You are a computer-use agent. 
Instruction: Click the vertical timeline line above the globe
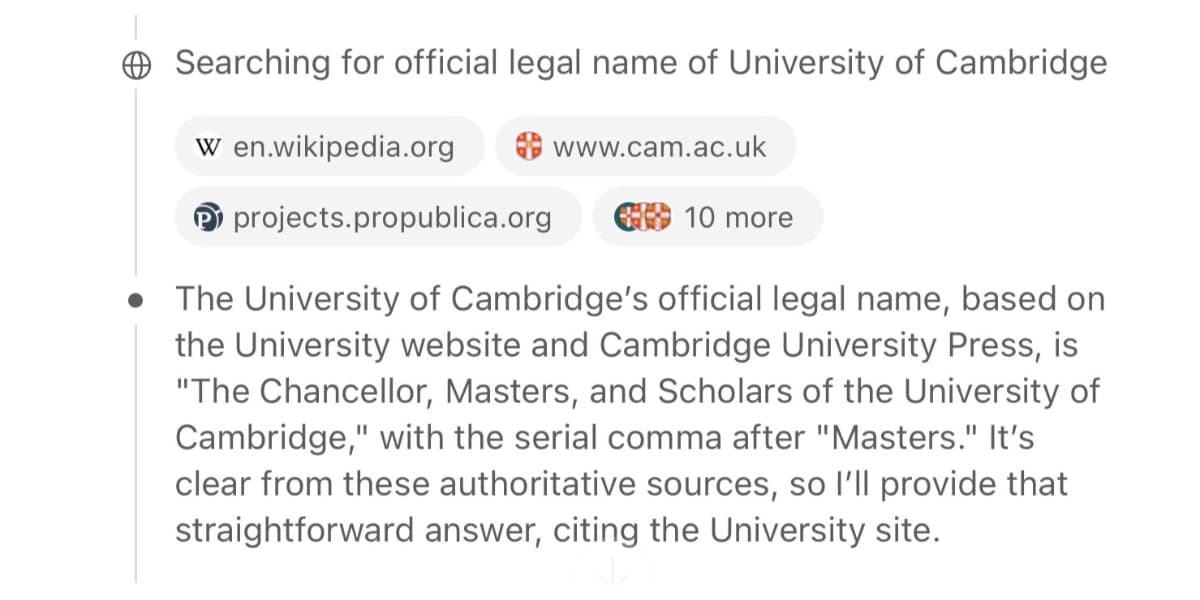coord(136,30)
